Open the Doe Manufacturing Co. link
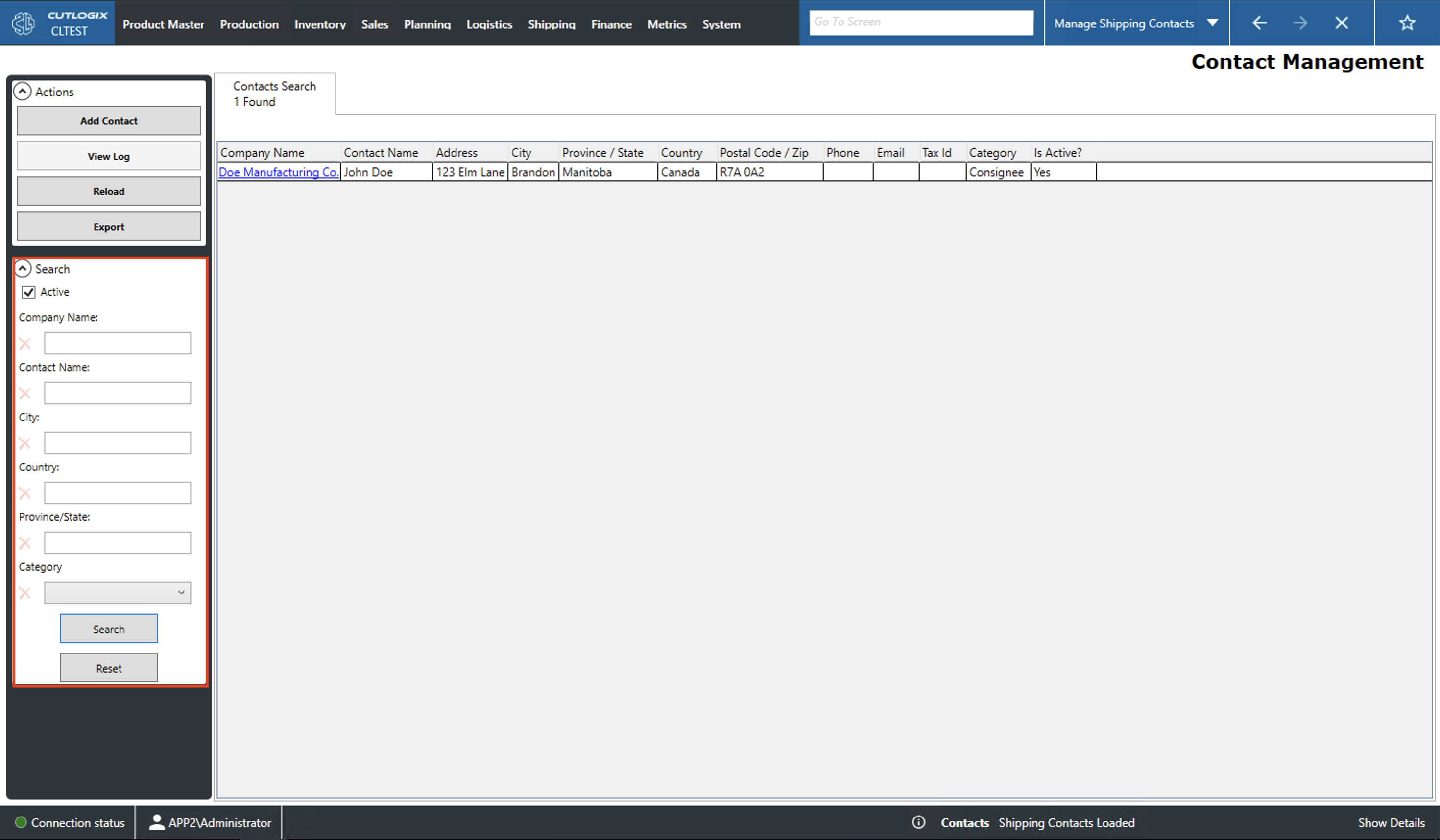This screenshot has height=840, width=1440. [278, 172]
